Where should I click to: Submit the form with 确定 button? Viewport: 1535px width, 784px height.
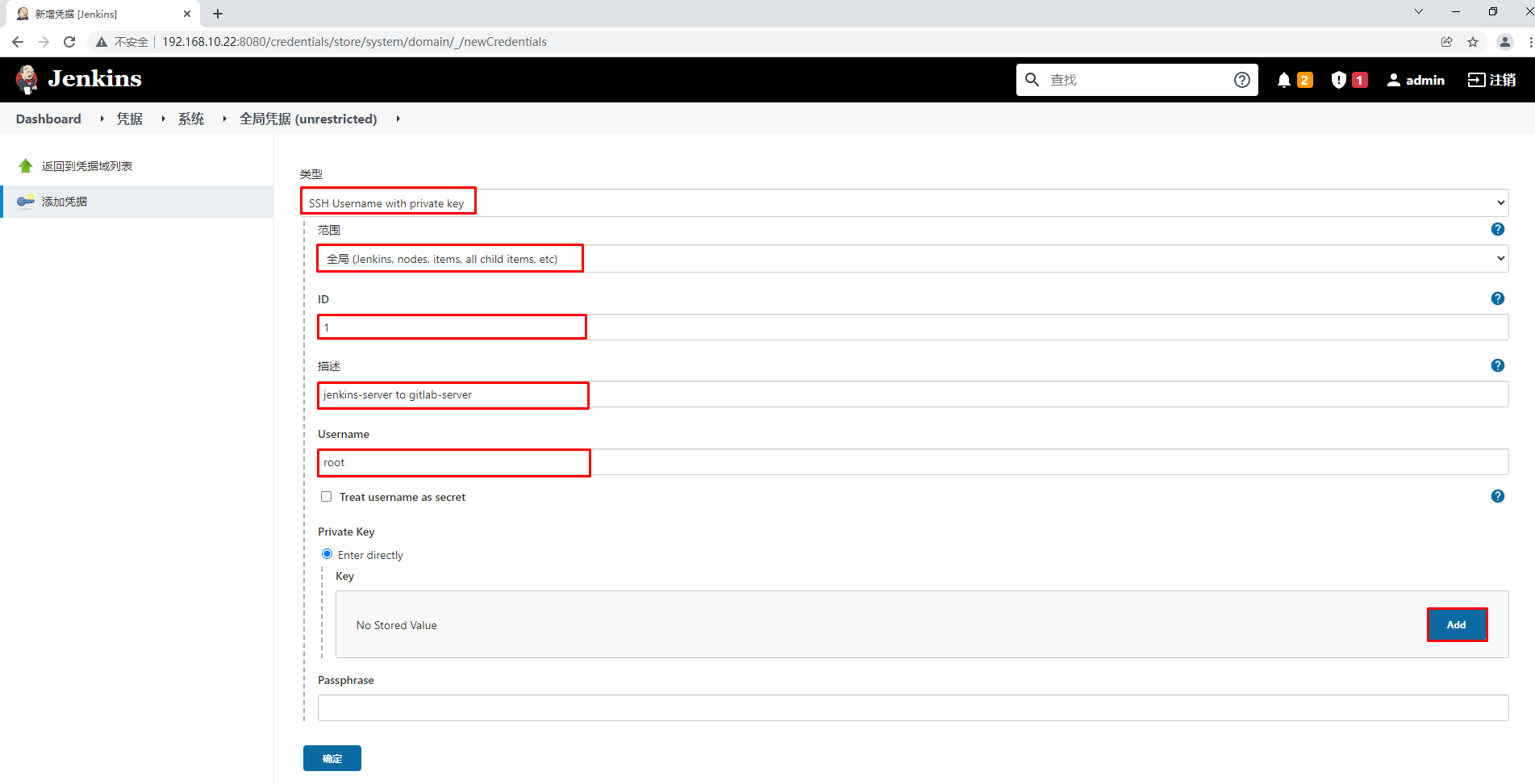(332, 758)
